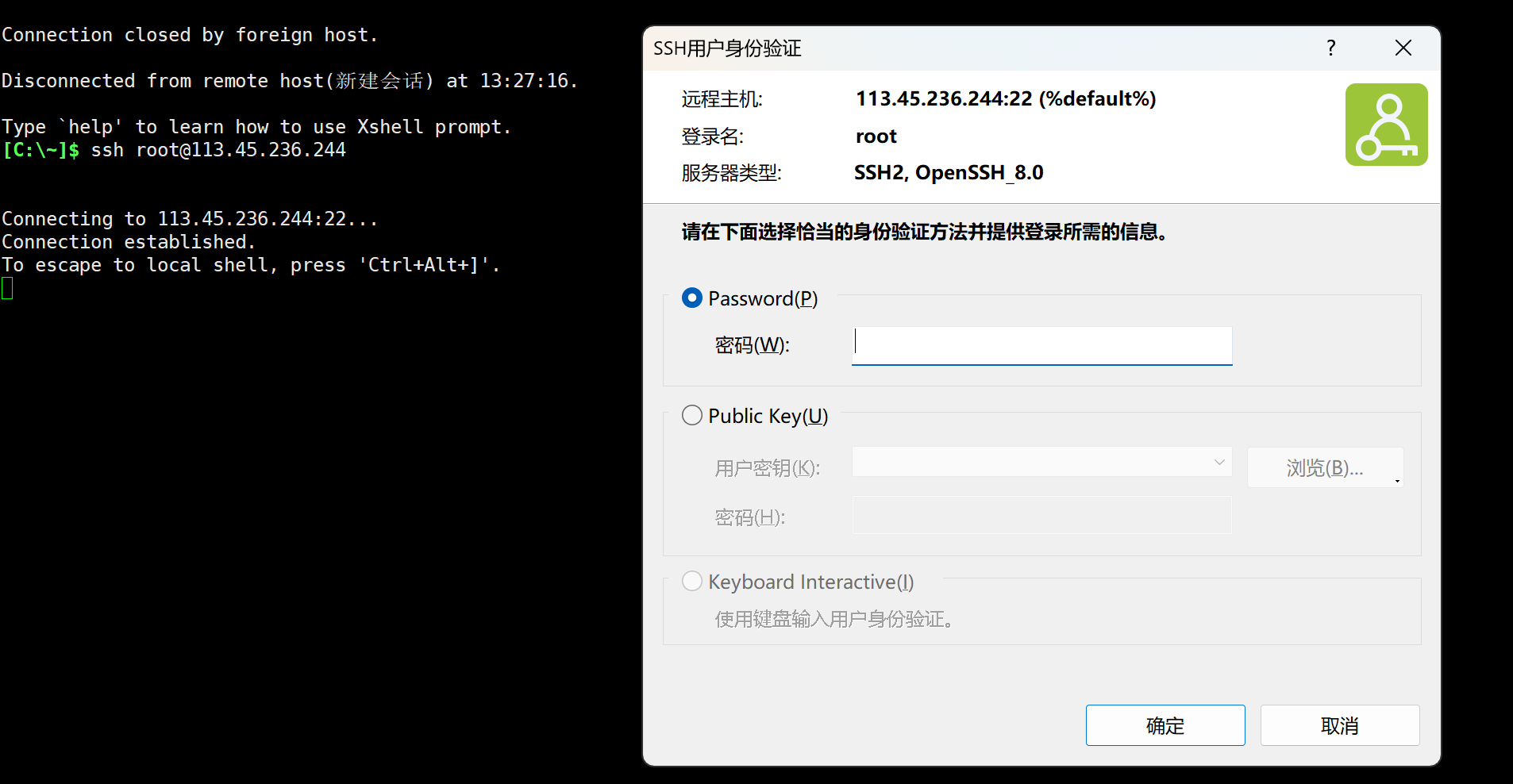This screenshot has height=784, width=1513.
Task: Click the '[C:\~]$' prompt in terminal
Action: [x=41, y=150]
